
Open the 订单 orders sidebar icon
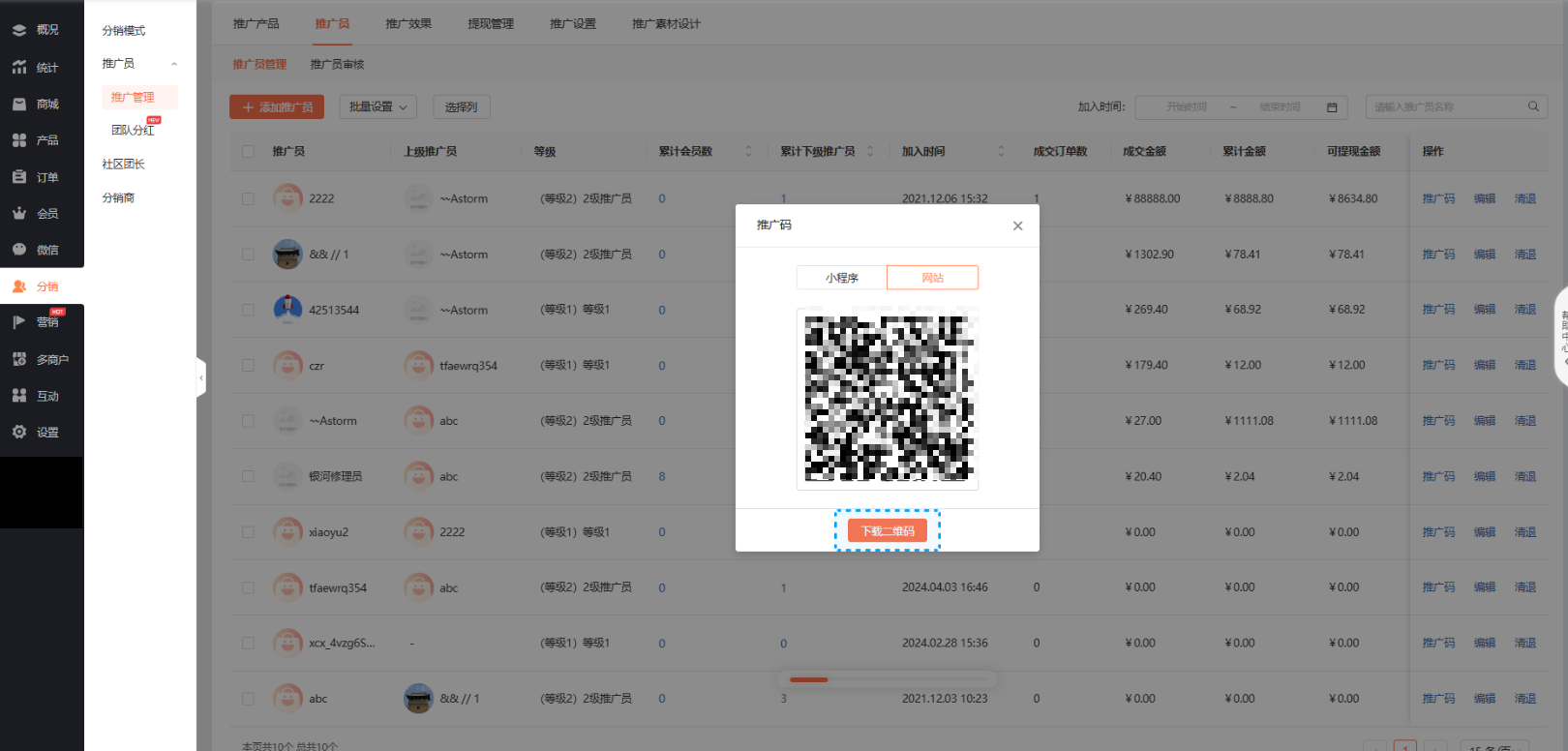19,177
